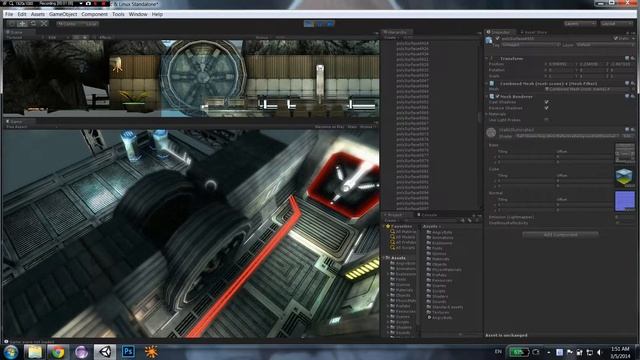Viewport: 640px width, 360px height.
Task: Click search by type icon in Project
Action: click(x=462, y=220)
